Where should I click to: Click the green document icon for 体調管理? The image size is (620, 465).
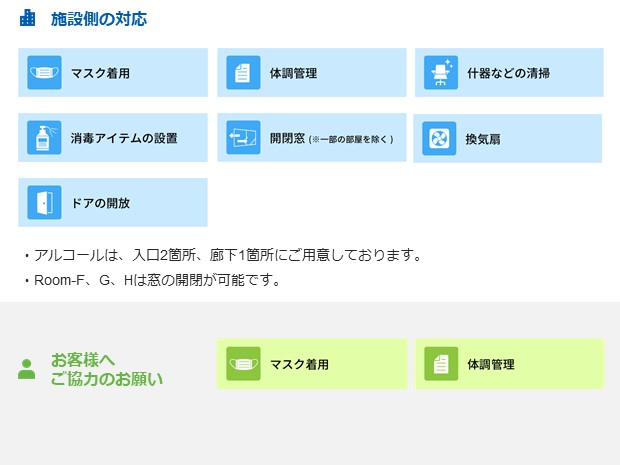click(x=440, y=364)
